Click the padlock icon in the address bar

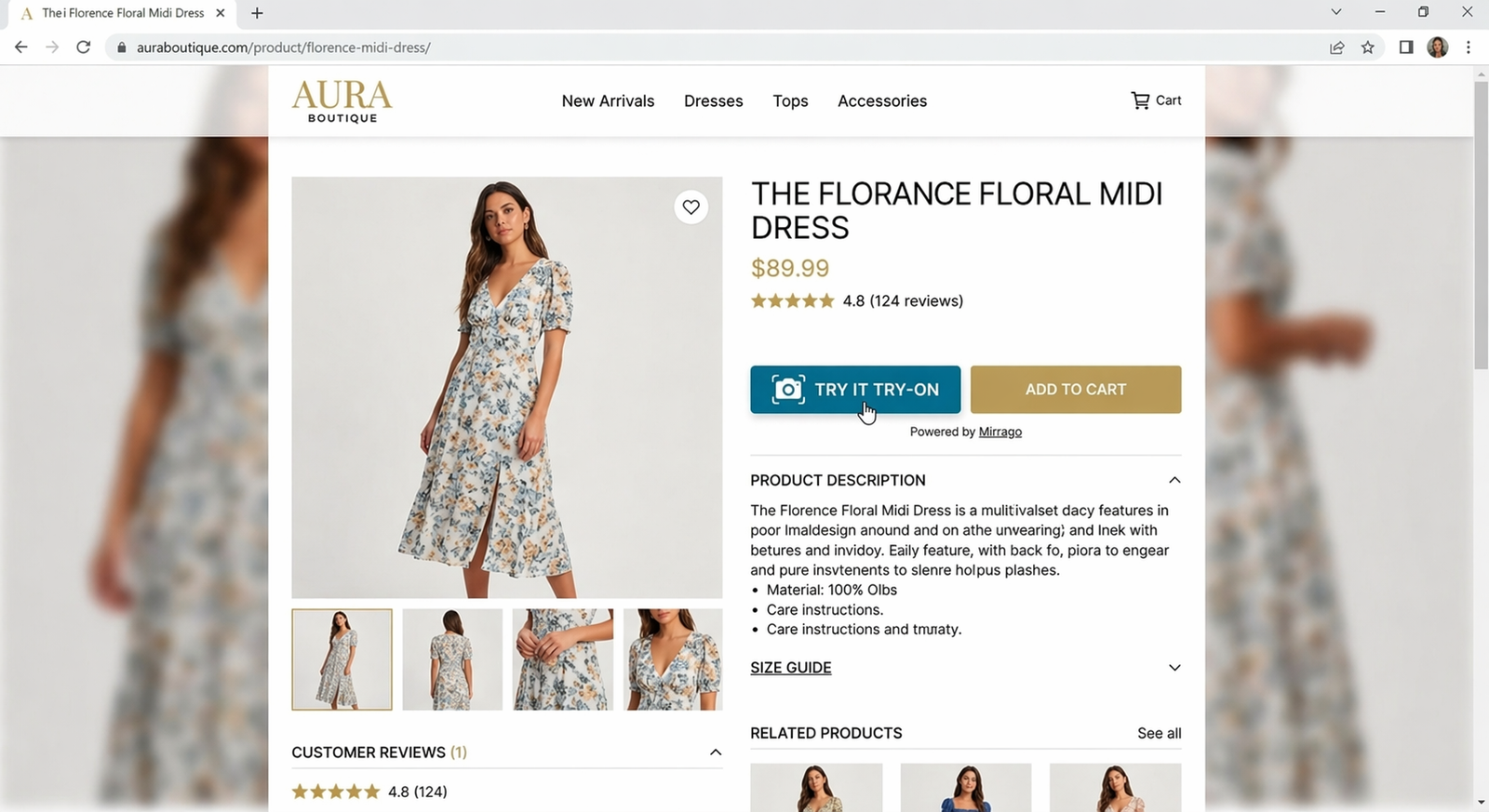[120, 47]
